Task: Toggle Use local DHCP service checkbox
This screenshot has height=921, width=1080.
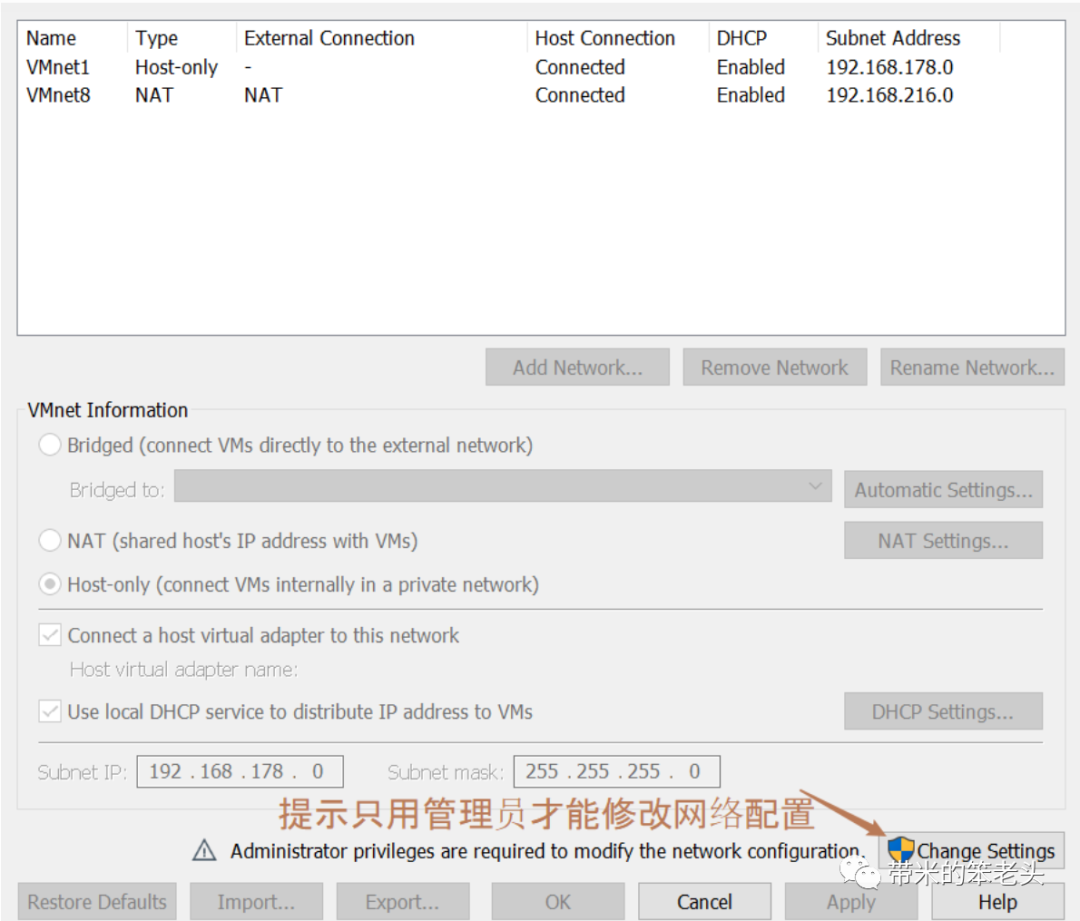Action: pyautogui.click(x=50, y=712)
